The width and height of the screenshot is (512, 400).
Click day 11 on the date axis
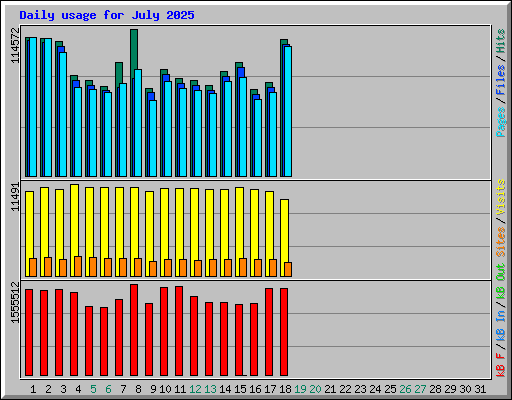pyautogui.click(x=180, y=389)
